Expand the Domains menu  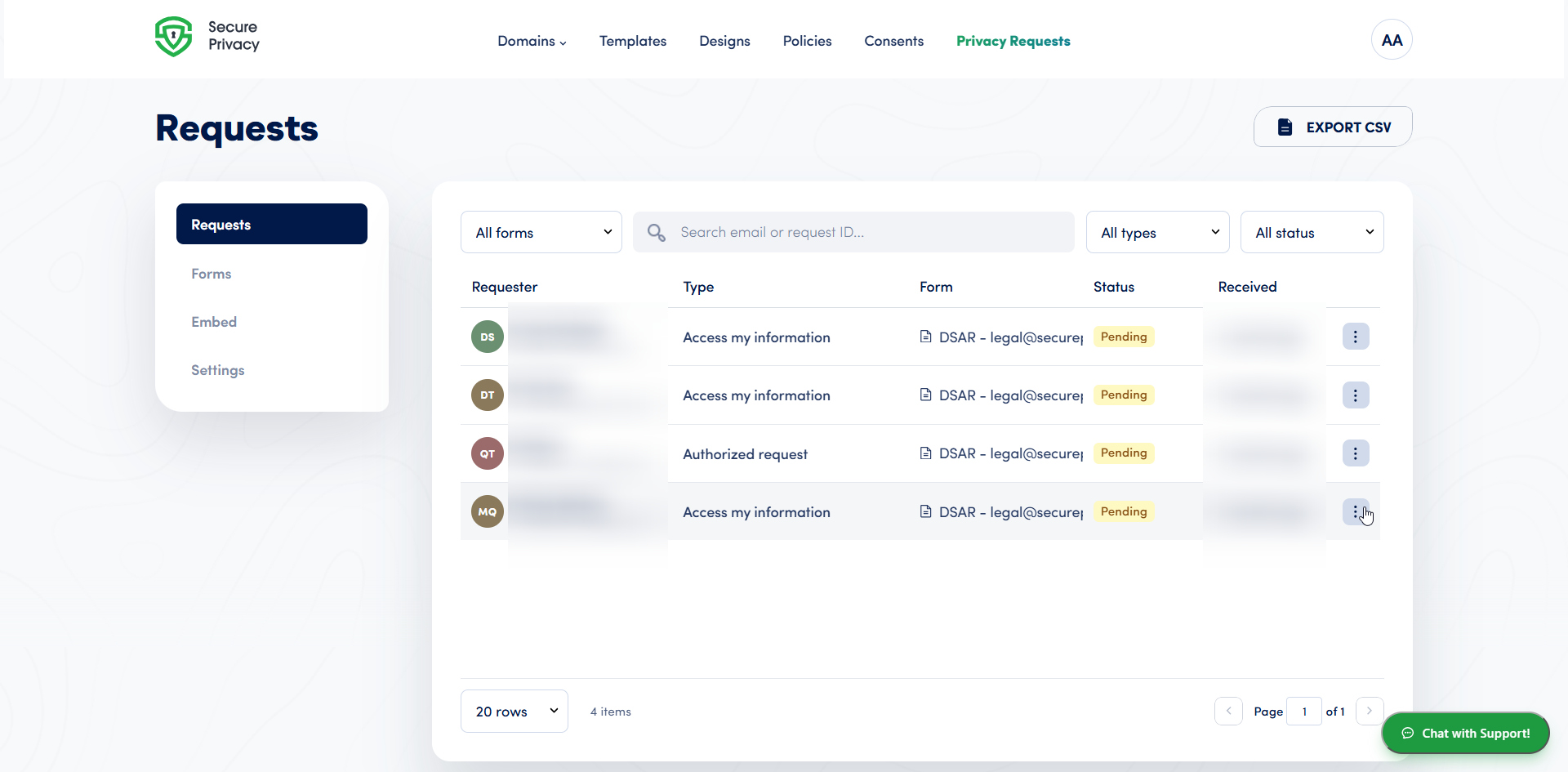pyautogui.click(x=532, y=41)
